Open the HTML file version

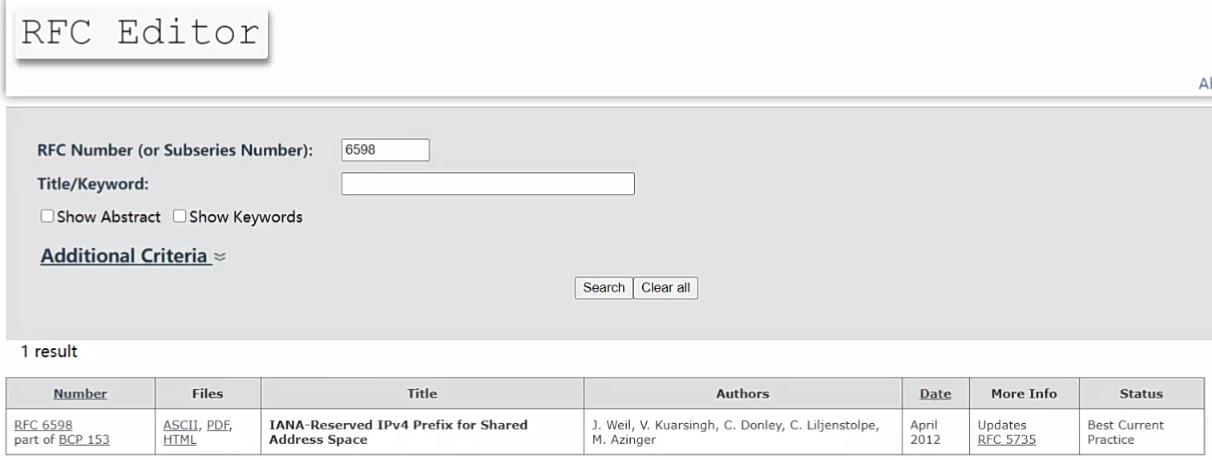pos(178,439)
